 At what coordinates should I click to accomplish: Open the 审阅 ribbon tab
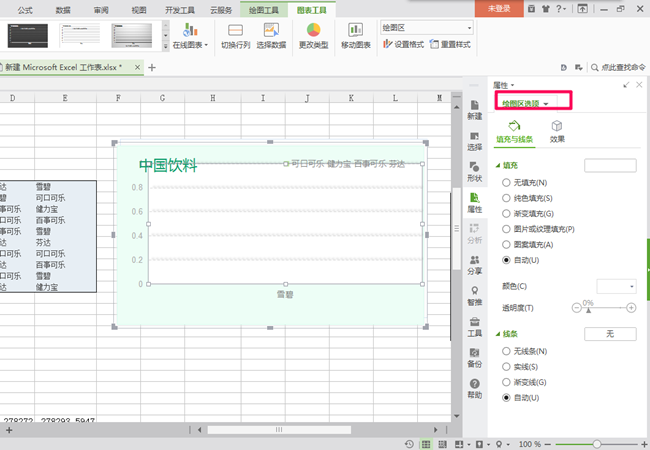point(101,10)
